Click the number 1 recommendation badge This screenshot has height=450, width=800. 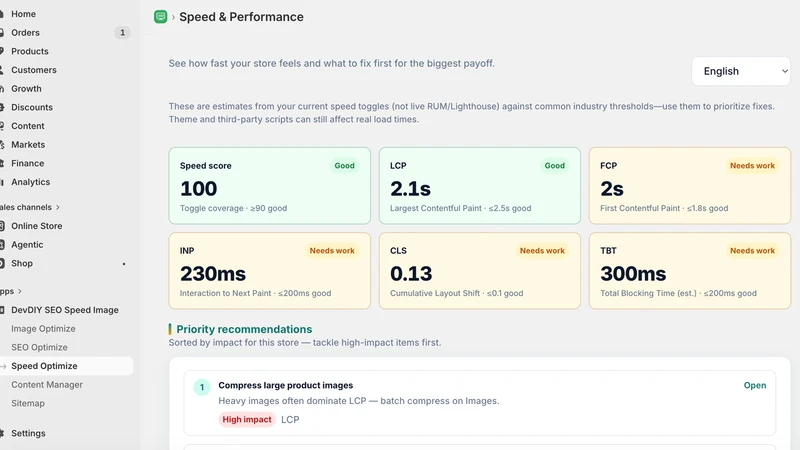click(202, 387)
